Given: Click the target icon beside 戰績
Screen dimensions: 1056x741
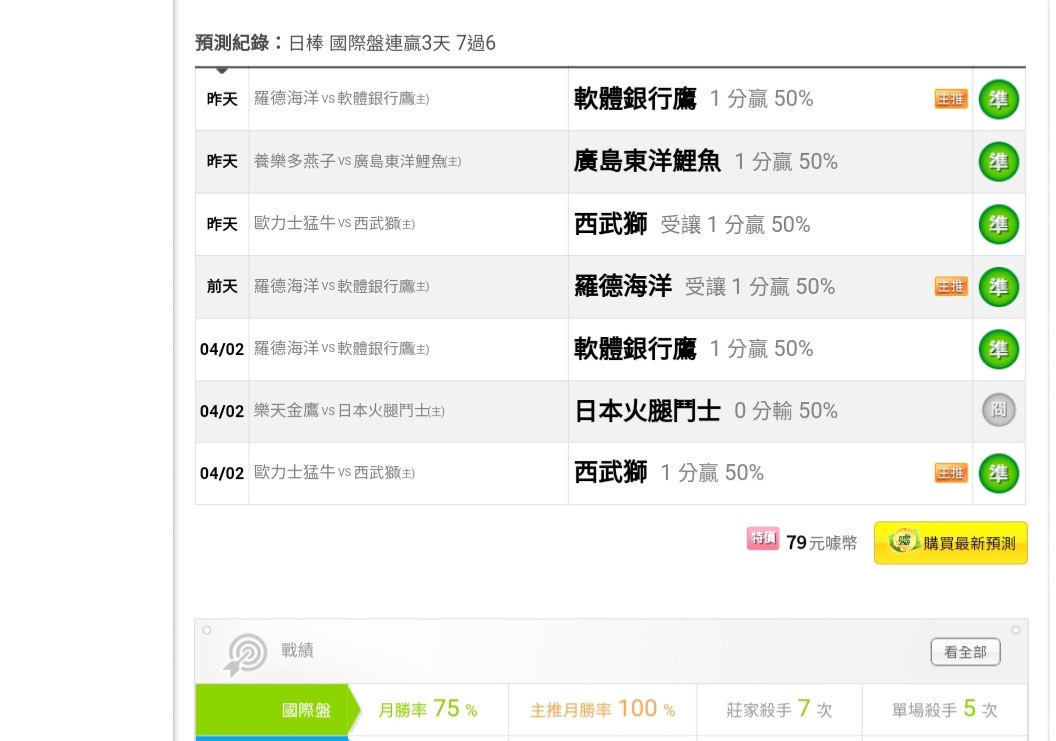Looking at the screenshot, I should coord(244,653).
